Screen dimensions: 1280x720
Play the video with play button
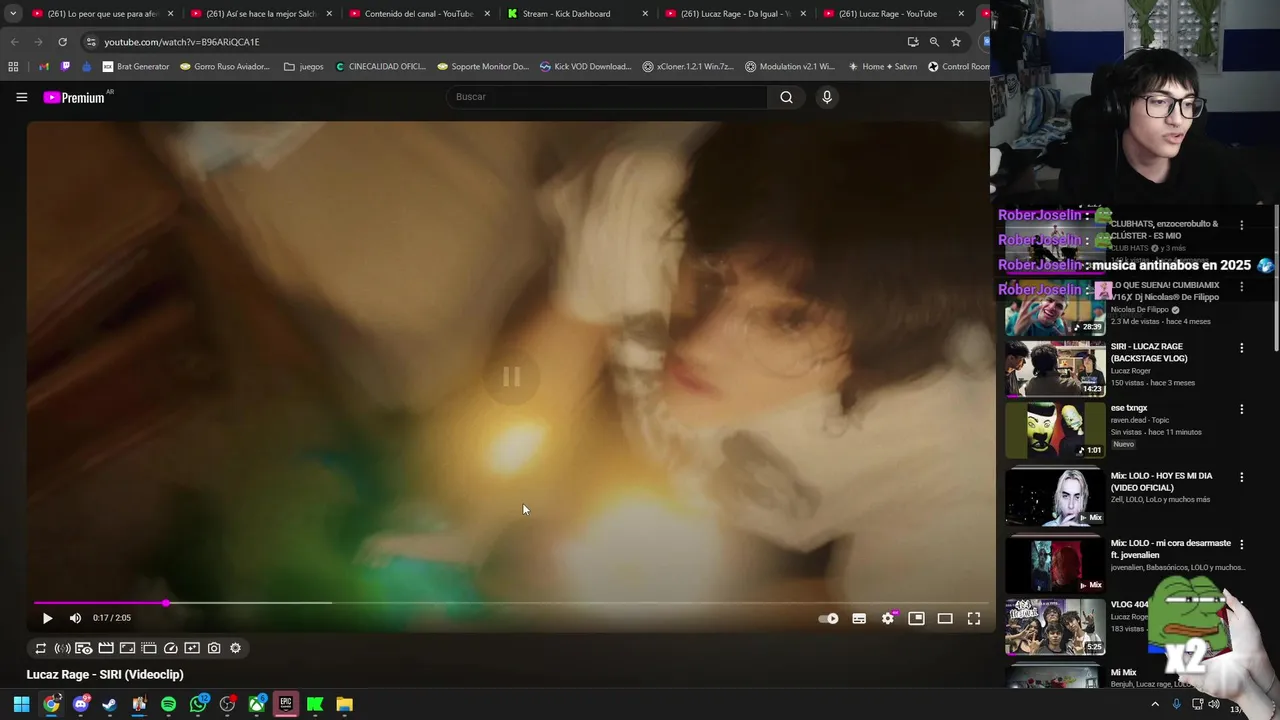47,618
